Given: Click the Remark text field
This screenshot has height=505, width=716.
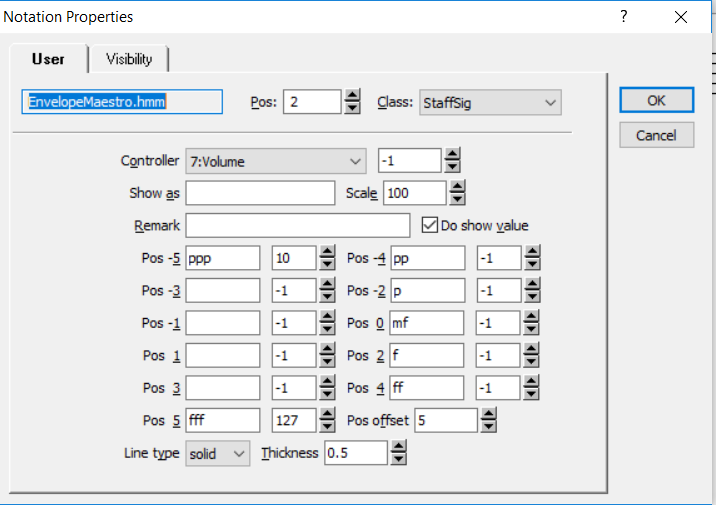Looking at the screenshot, I should tap(298, 226).
